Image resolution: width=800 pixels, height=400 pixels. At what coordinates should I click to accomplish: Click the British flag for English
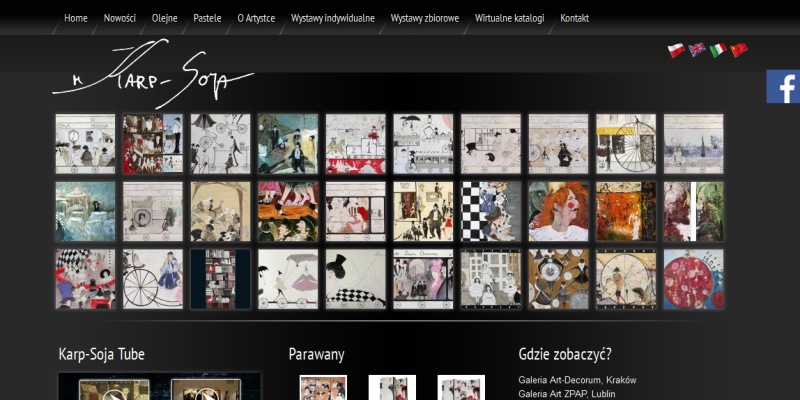point(697,50)
